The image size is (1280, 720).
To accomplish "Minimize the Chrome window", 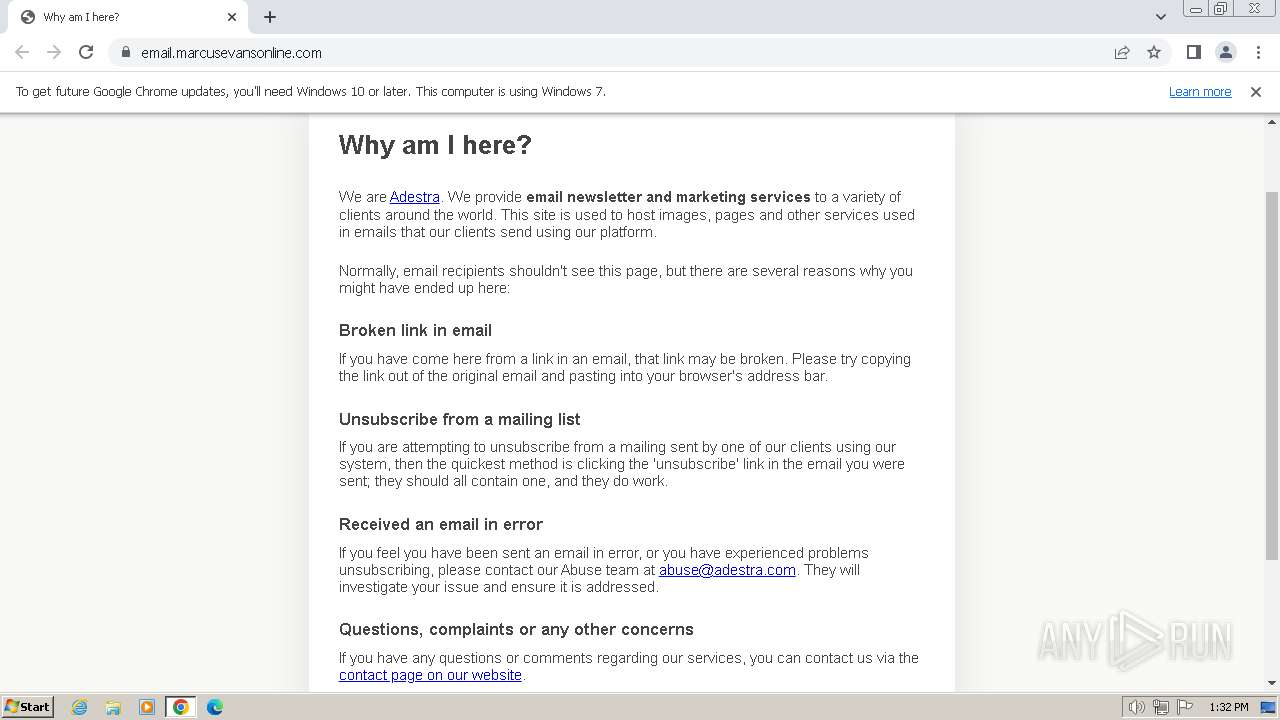I will 1195,9.
